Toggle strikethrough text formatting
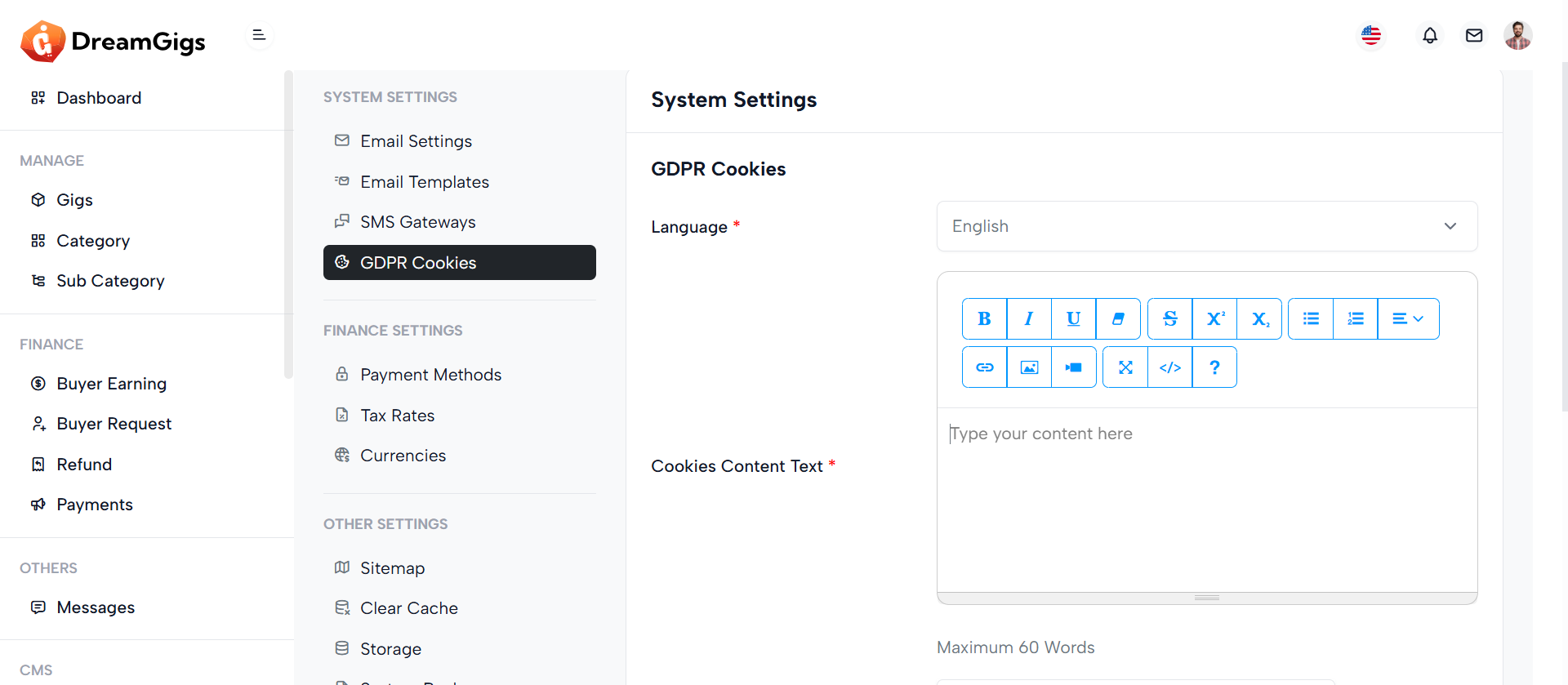Viewport: 1568px width, 685px height. pos(1169,319)
